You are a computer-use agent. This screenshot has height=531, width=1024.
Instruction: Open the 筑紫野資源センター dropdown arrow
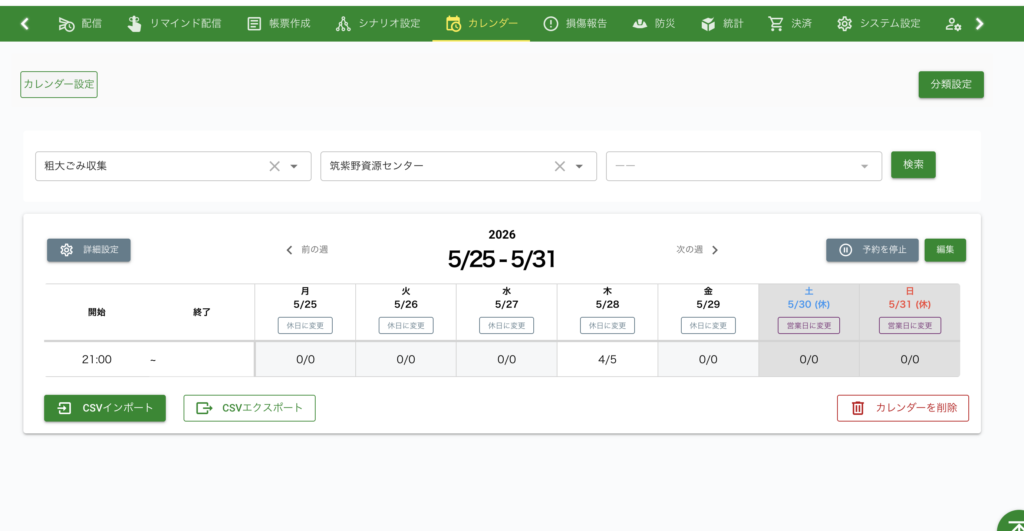[579, 167]
